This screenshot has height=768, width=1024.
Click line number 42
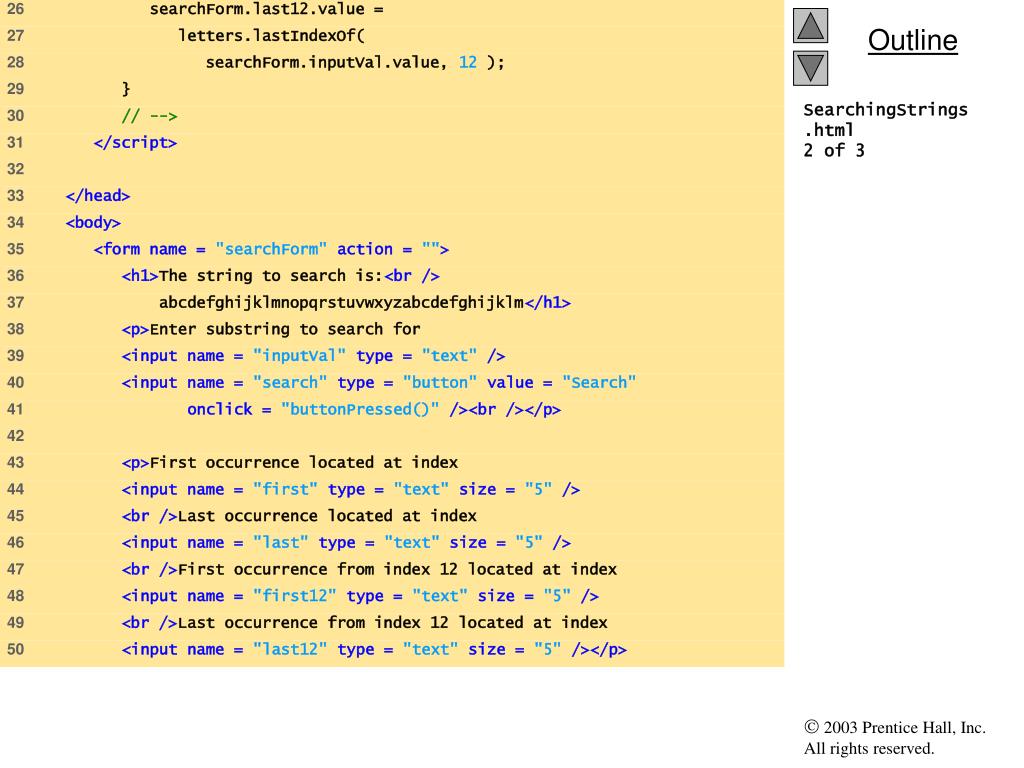(16, 436)
